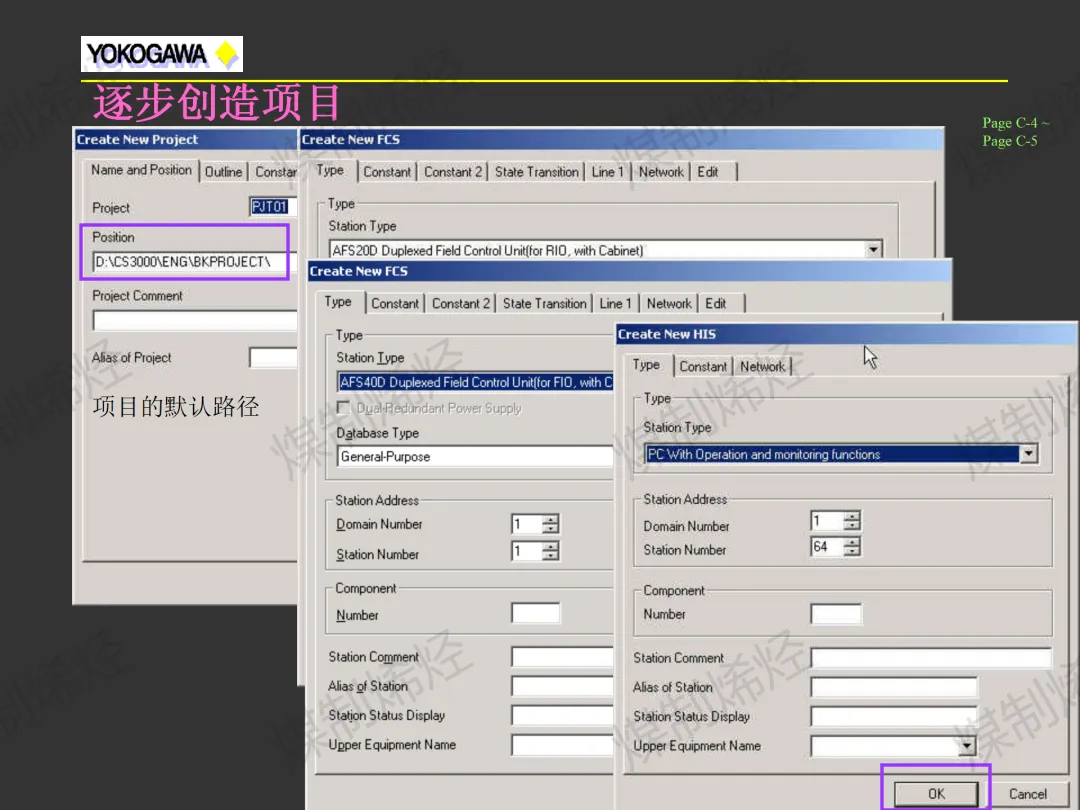Click FCS Alias of Station field

click(x=562, y=686)
